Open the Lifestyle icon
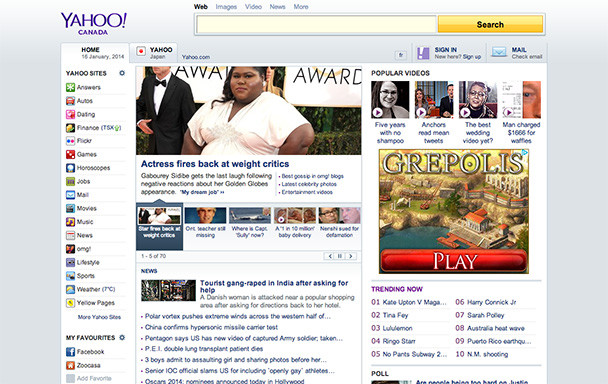Screen dimensions: 608x384 [70, 263]
